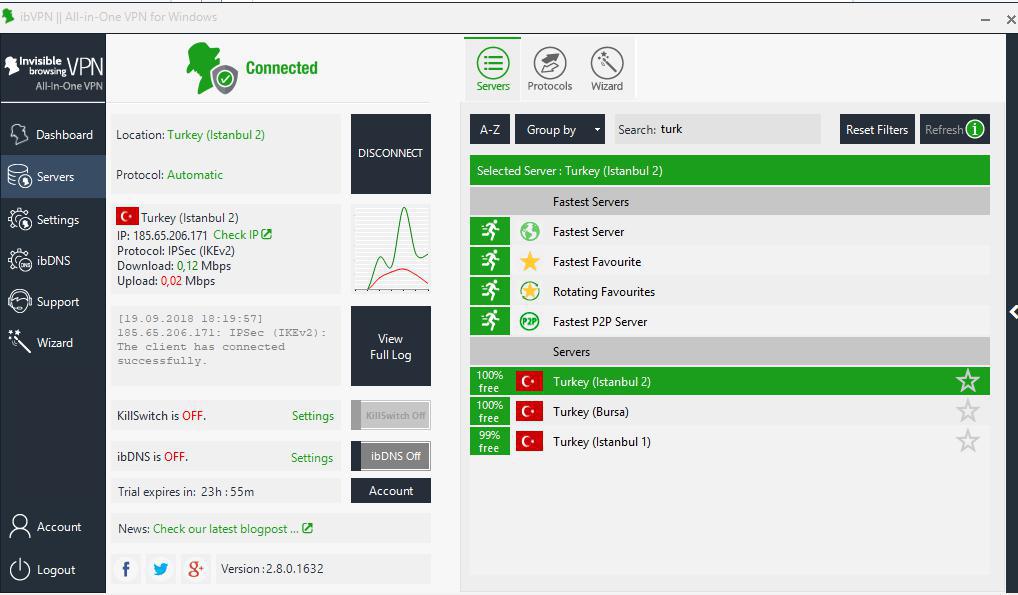Open the Twitter social icon

(x=160, y=569)
